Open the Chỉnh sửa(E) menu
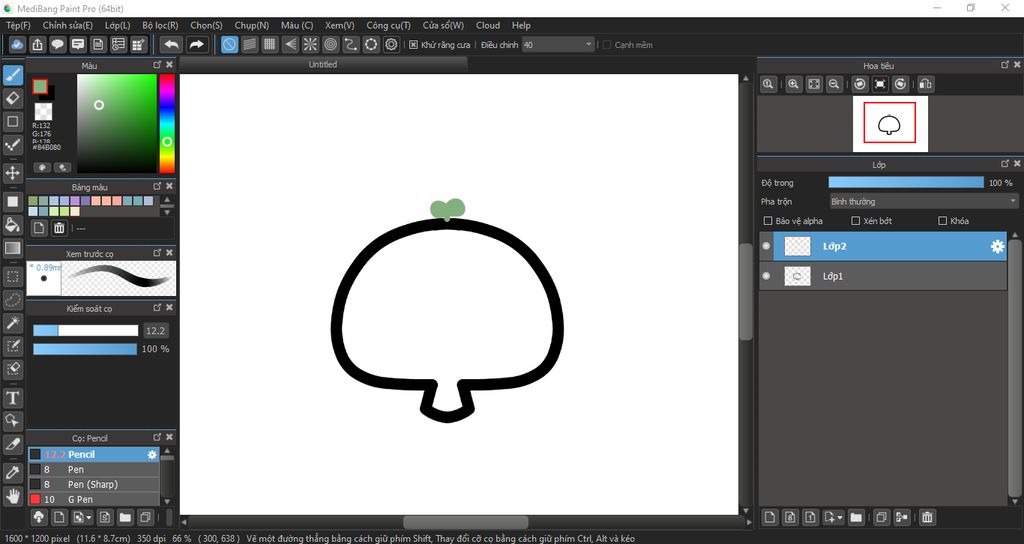This screenshot has width=1024, height=544. (68, 25)
